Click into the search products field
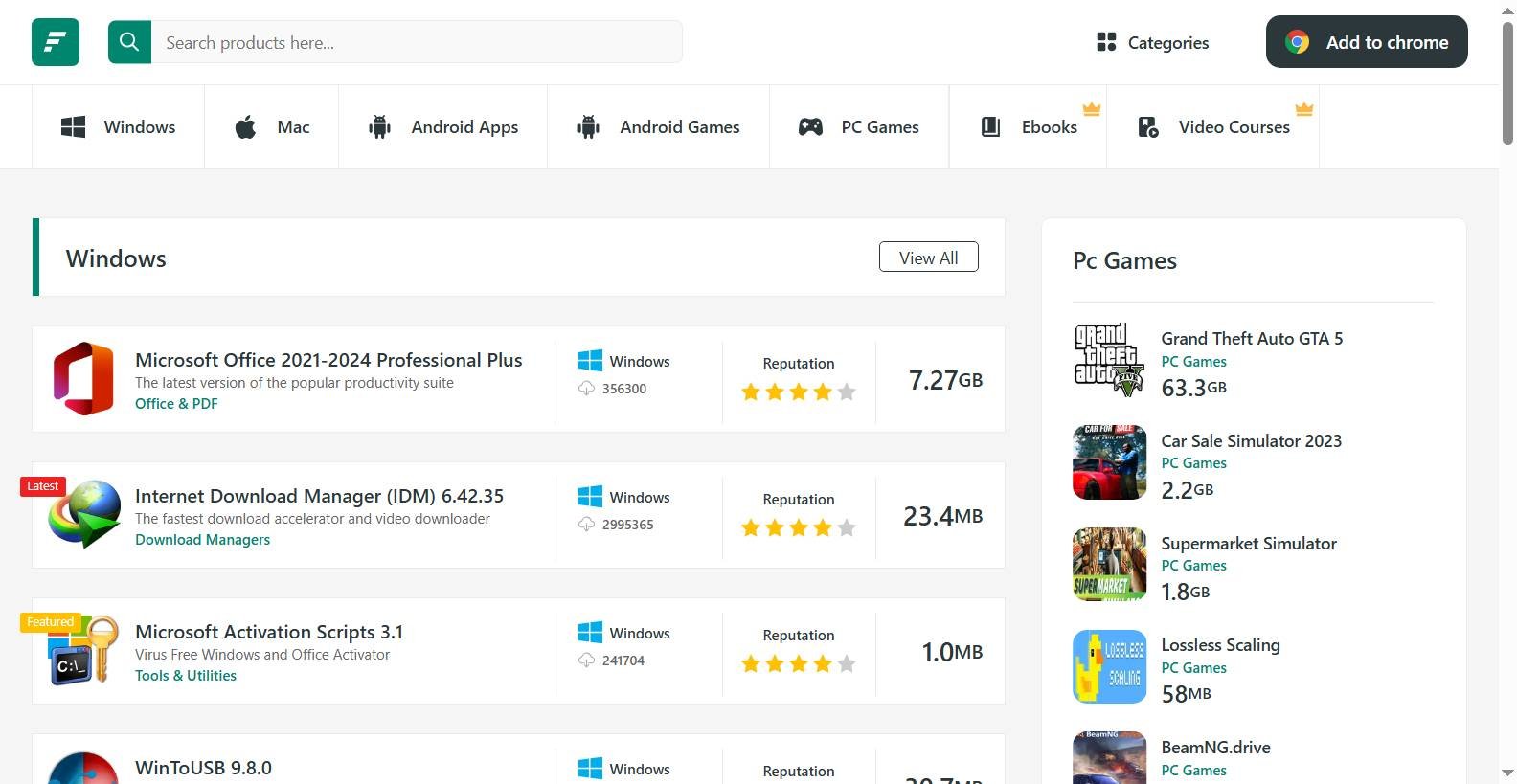Viewport: 1517px width, 784px height. pos(417,42)
